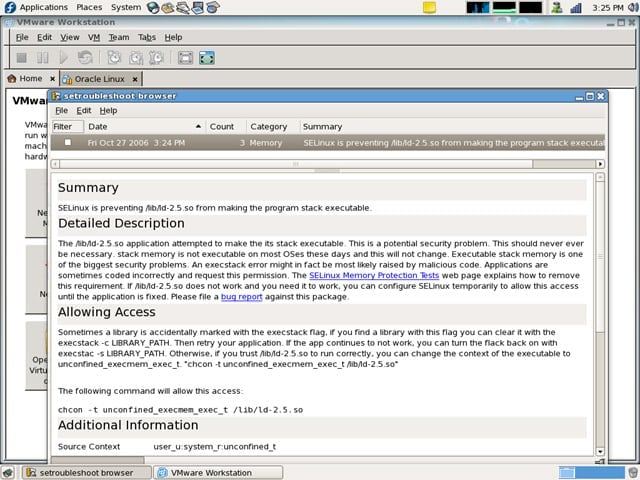This screenshot has width=640, height=480.
Task: Click the workspace switcher in bottom panel
Action: tap(591, 473)
